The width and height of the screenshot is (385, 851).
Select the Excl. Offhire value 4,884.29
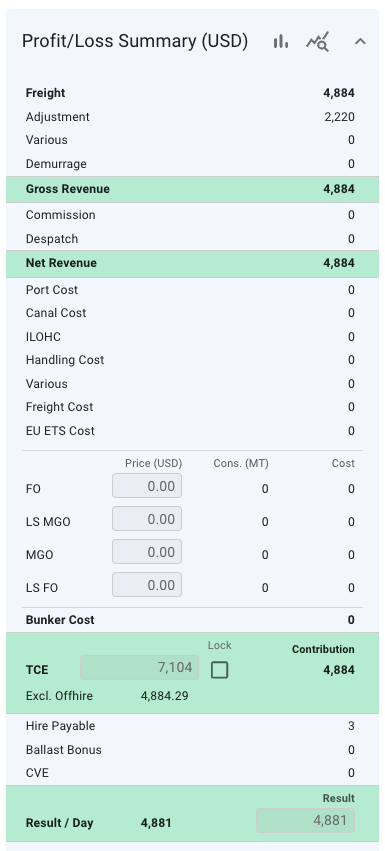pyautogui.click(x=165, y=696)
